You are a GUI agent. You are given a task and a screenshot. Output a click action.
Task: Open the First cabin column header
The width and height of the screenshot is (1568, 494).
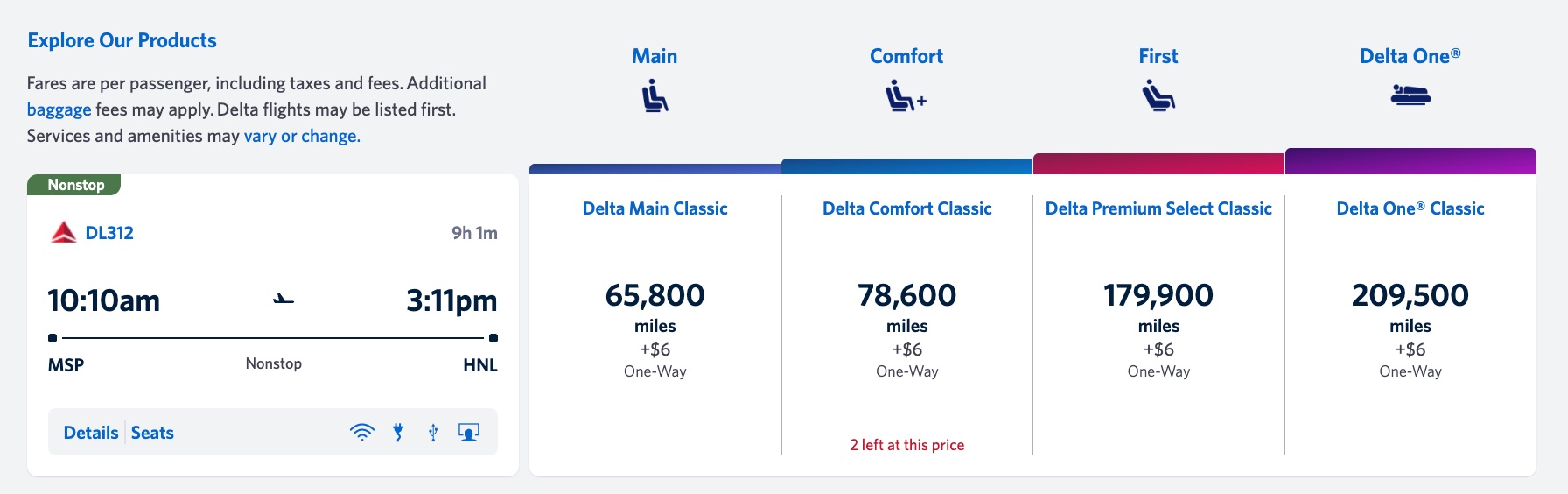click(x=1158, y=56)
